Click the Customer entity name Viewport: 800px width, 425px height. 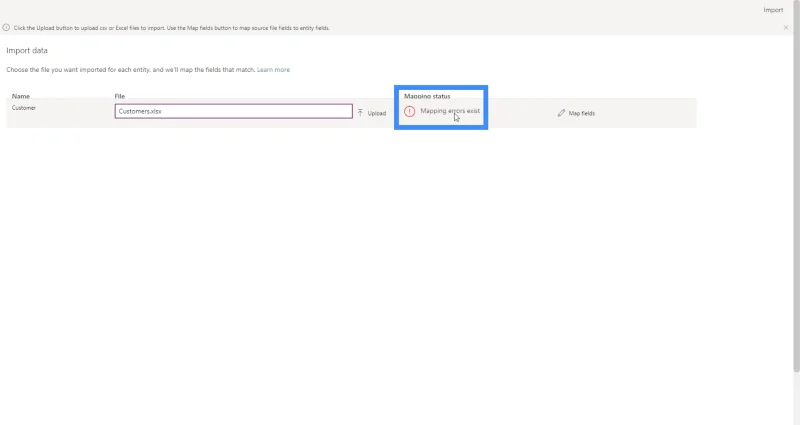[x=24, y=108]
